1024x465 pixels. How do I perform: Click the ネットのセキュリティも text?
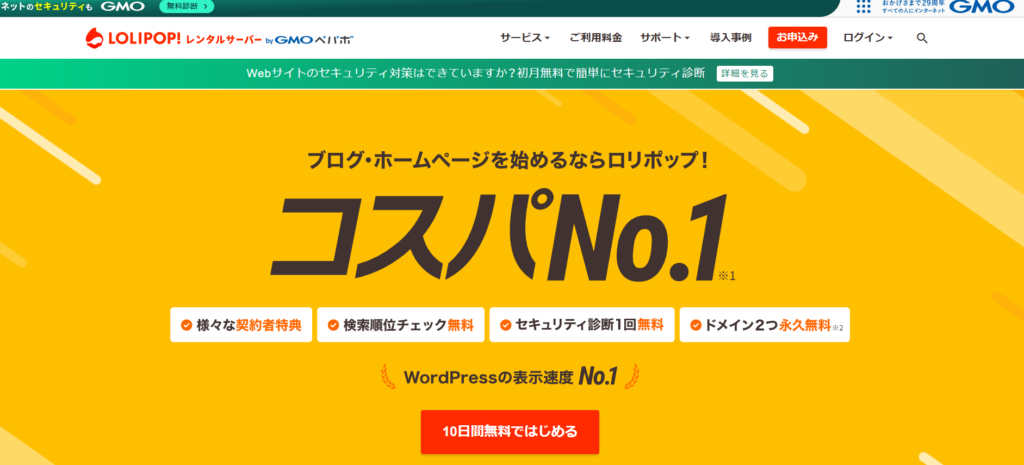(46, 6)
